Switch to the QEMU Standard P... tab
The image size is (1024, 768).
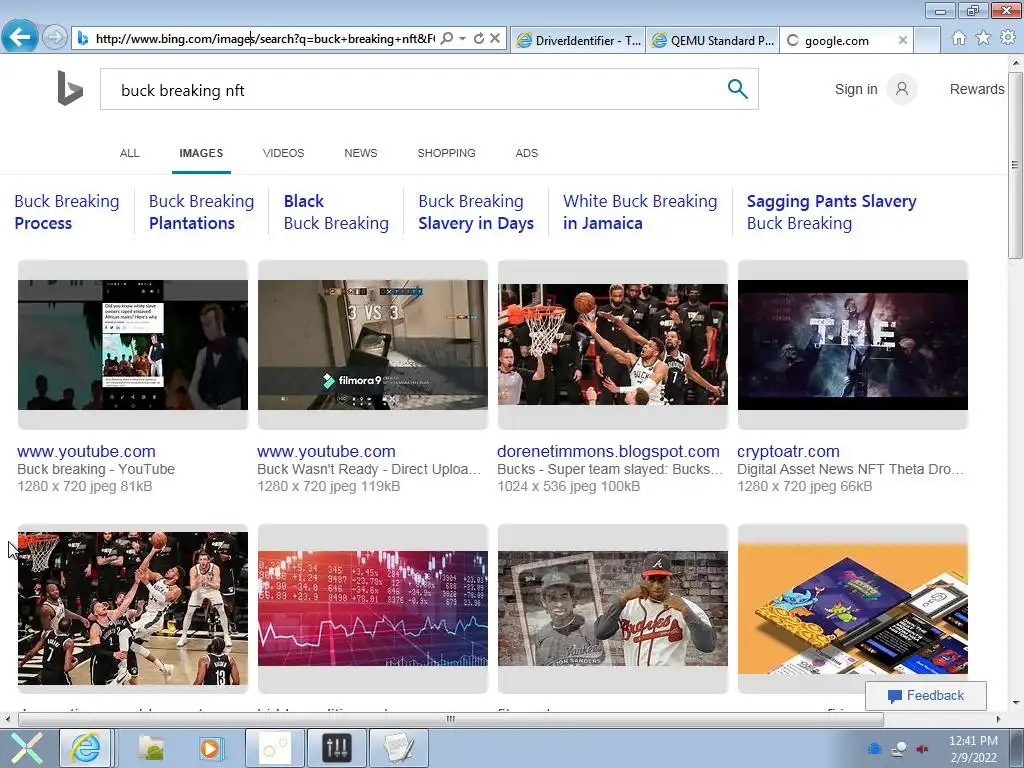pos(713,40)
